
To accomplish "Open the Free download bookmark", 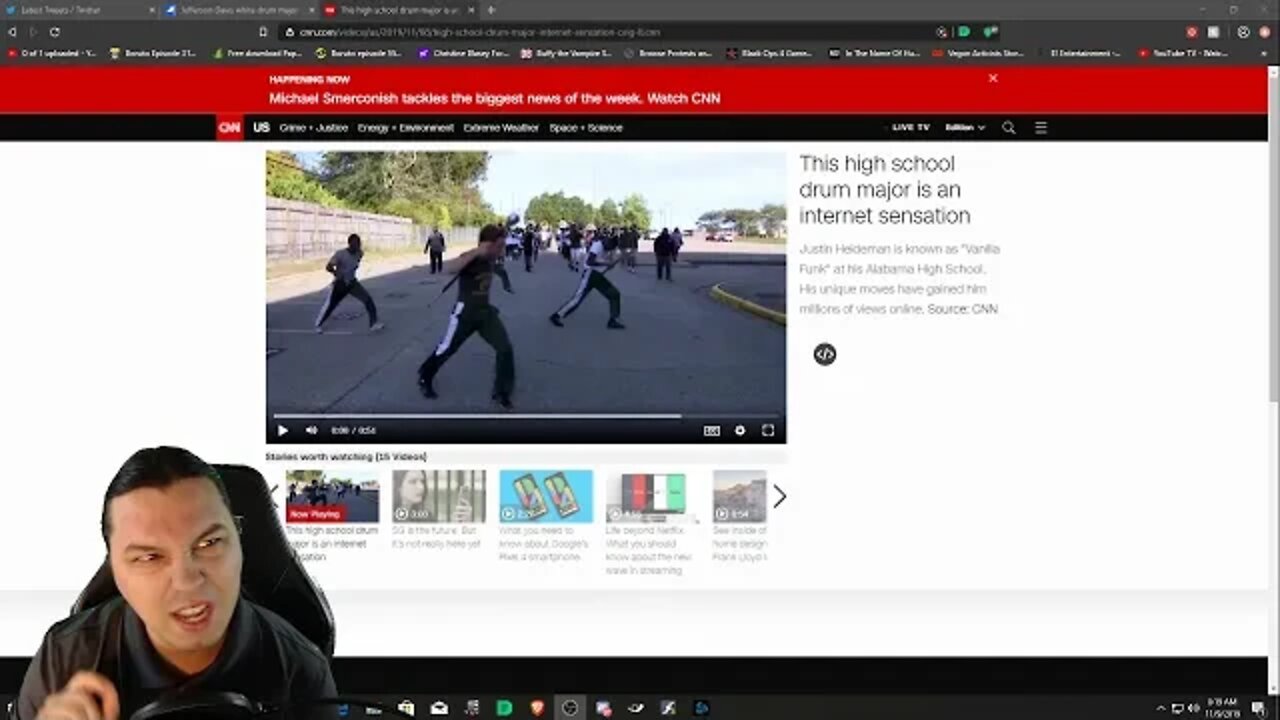I will 258,53.
